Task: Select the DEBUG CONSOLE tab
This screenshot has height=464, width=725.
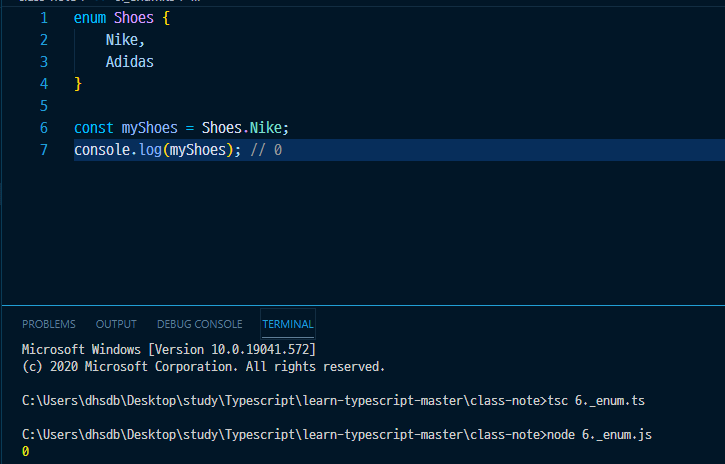Action: [x=199, y=324]
